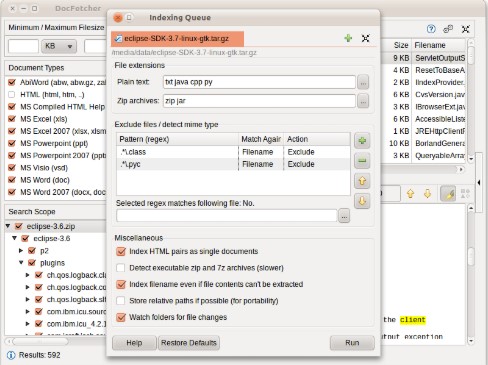Open the help question mark icon
The image size is (488, 365).
point(431,29)
